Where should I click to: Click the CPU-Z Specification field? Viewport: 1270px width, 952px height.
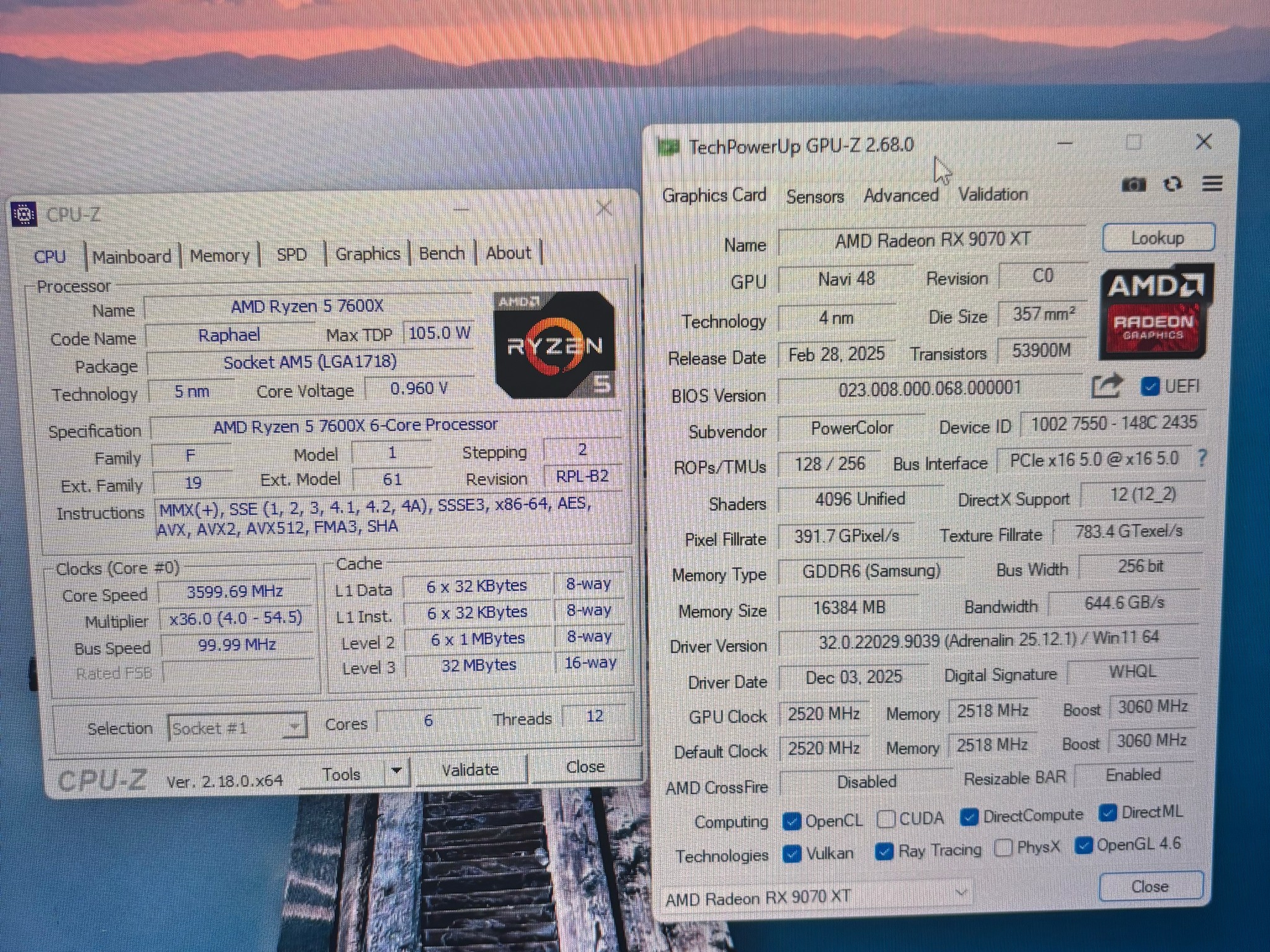click(x=386, y=426)
